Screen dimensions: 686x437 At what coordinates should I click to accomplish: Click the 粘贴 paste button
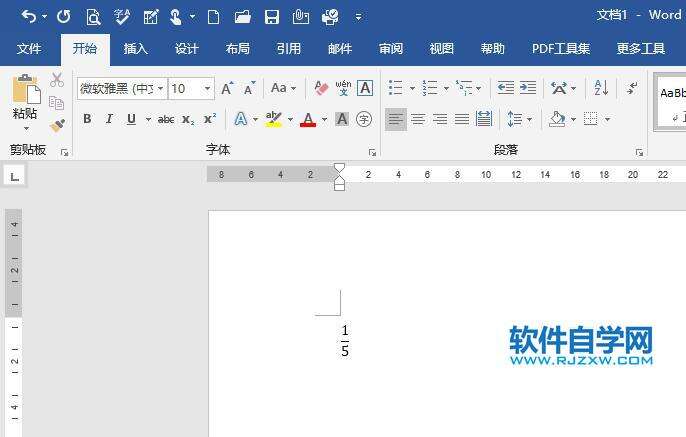tap(25, 98)
